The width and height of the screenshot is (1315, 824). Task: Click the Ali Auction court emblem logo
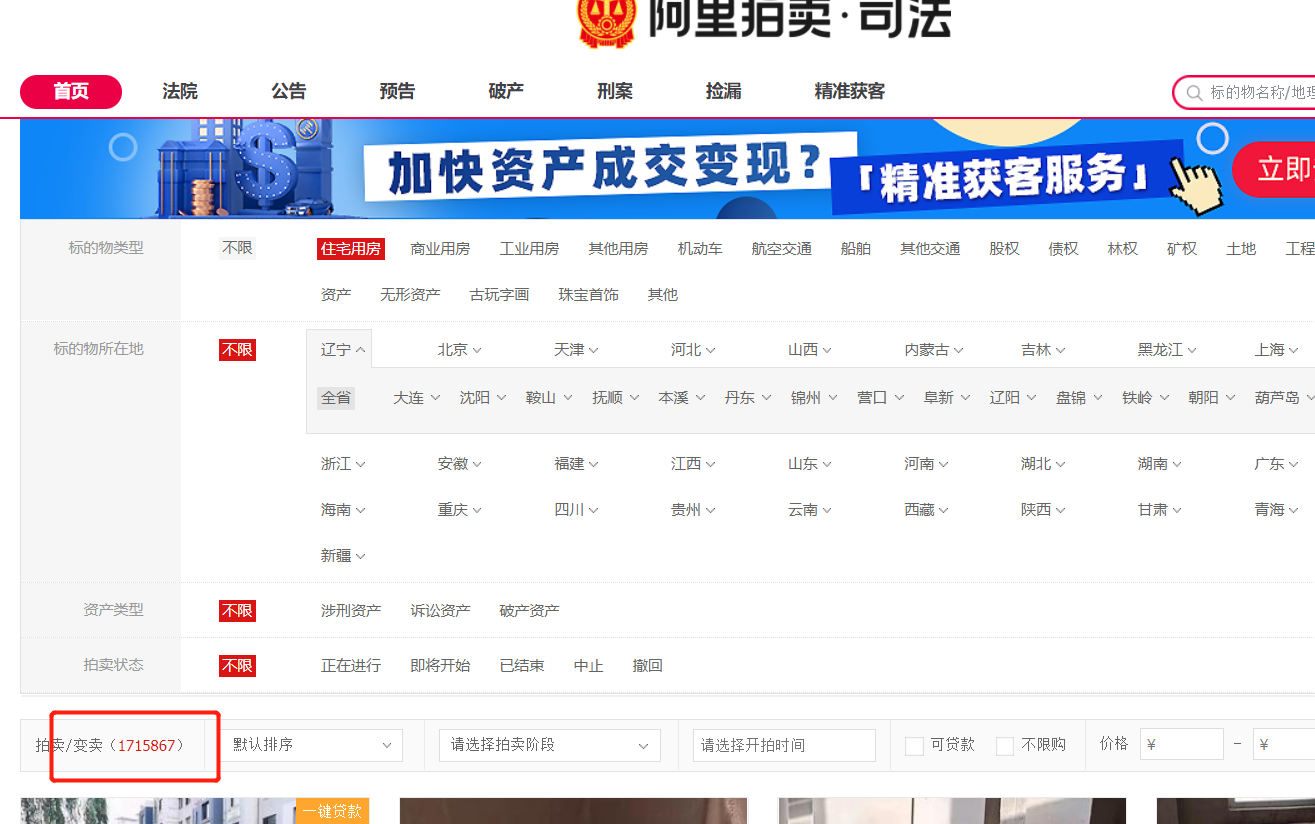coord(606,20)
